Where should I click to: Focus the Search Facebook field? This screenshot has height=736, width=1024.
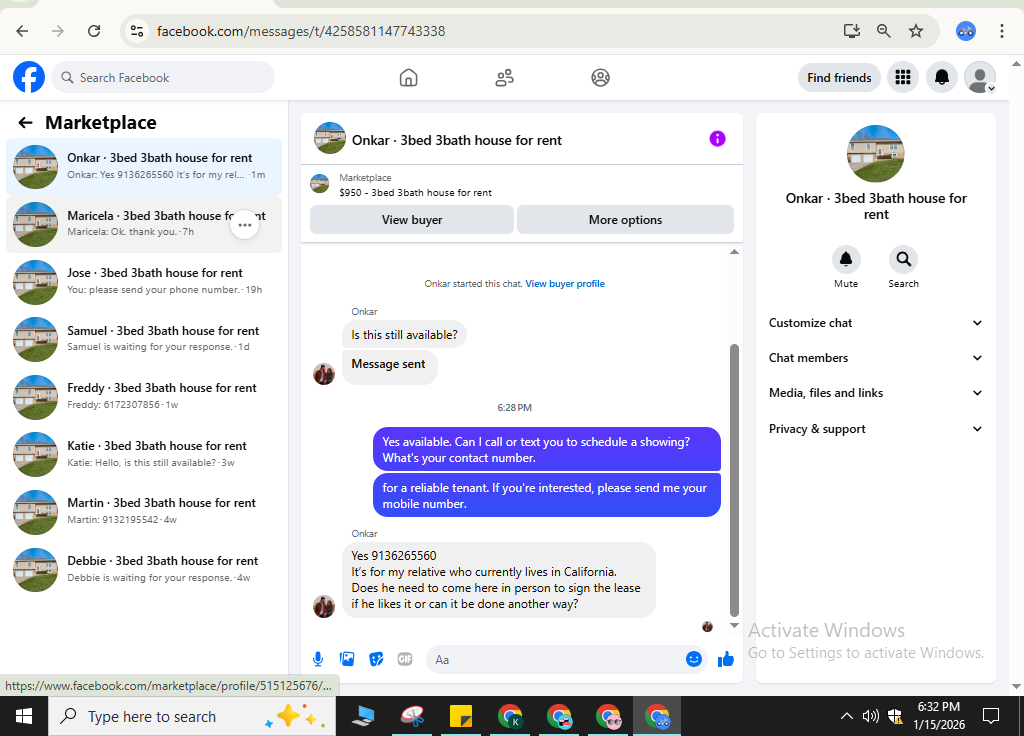point(163,78)
